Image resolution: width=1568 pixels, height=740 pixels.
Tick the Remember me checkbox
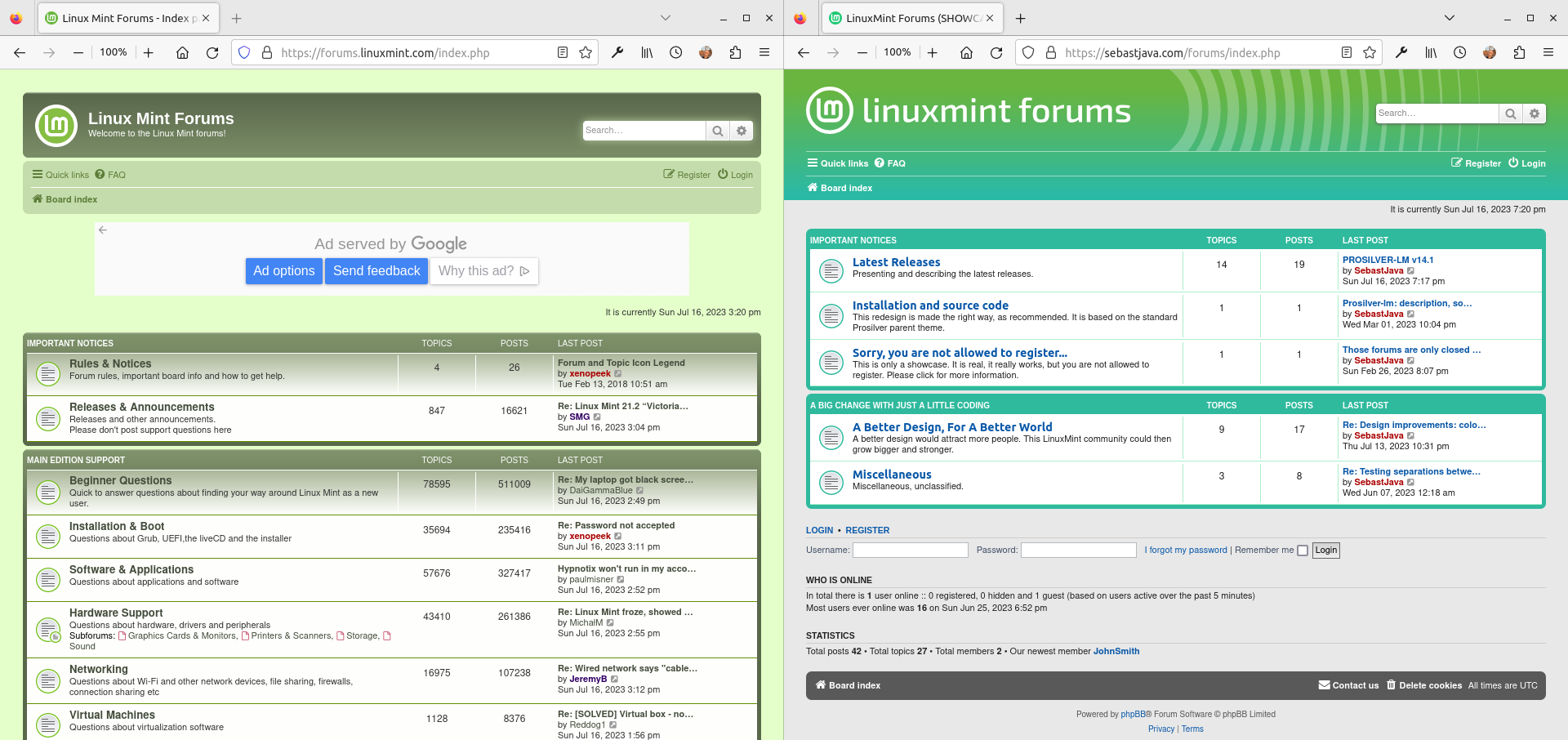1303,551
